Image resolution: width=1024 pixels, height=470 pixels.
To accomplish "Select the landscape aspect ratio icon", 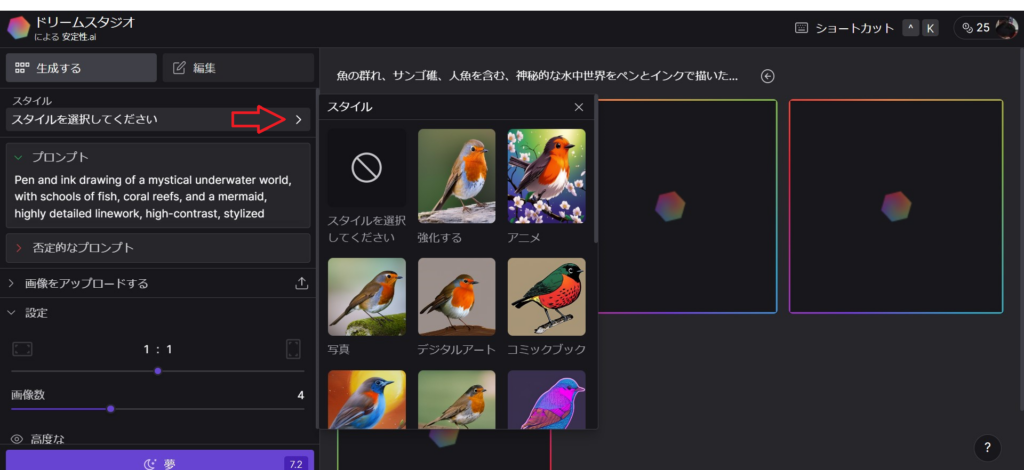I will 22,349.
